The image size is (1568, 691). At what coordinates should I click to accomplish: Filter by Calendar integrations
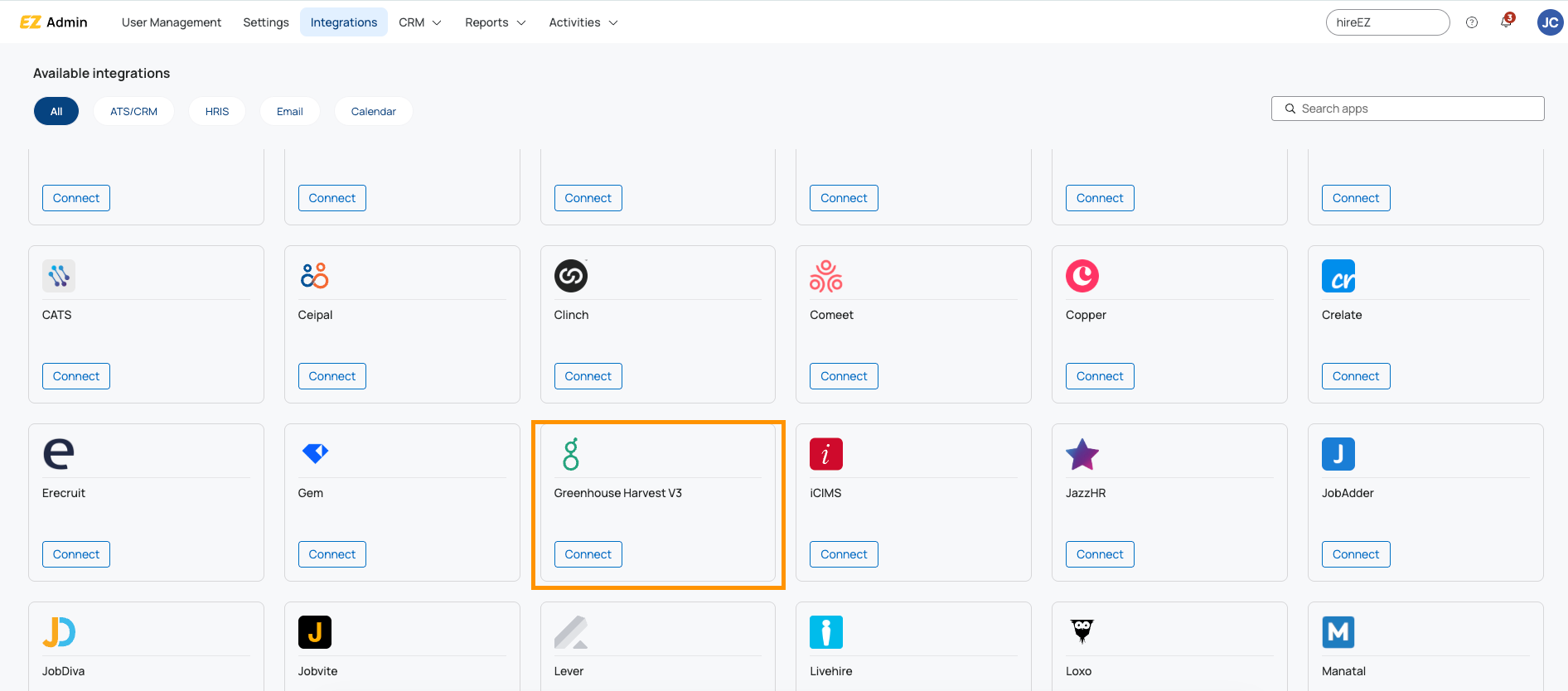(374, 111)
